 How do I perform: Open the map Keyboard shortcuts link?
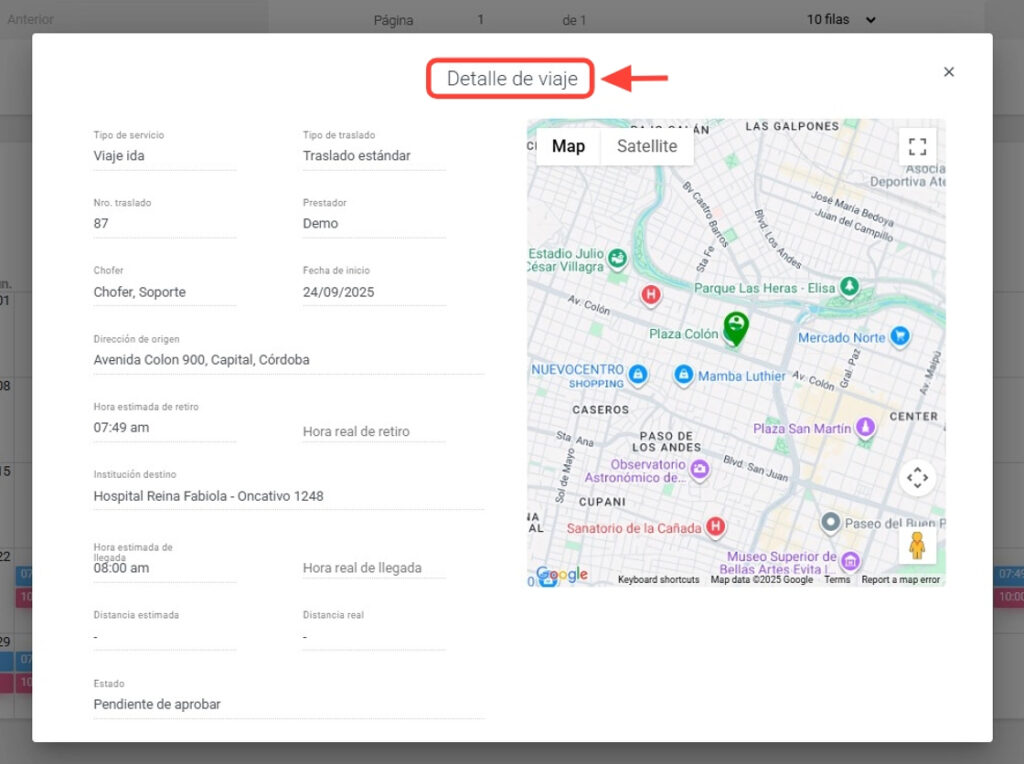658,580
